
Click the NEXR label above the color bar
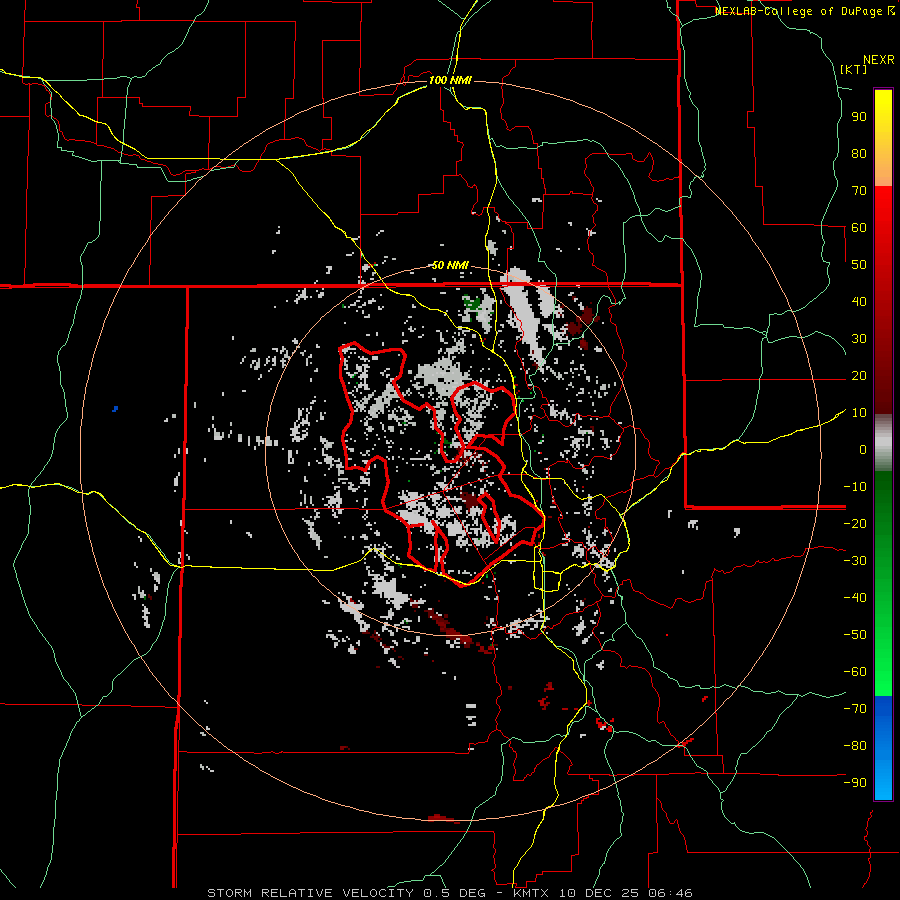(x=877, y=59)
